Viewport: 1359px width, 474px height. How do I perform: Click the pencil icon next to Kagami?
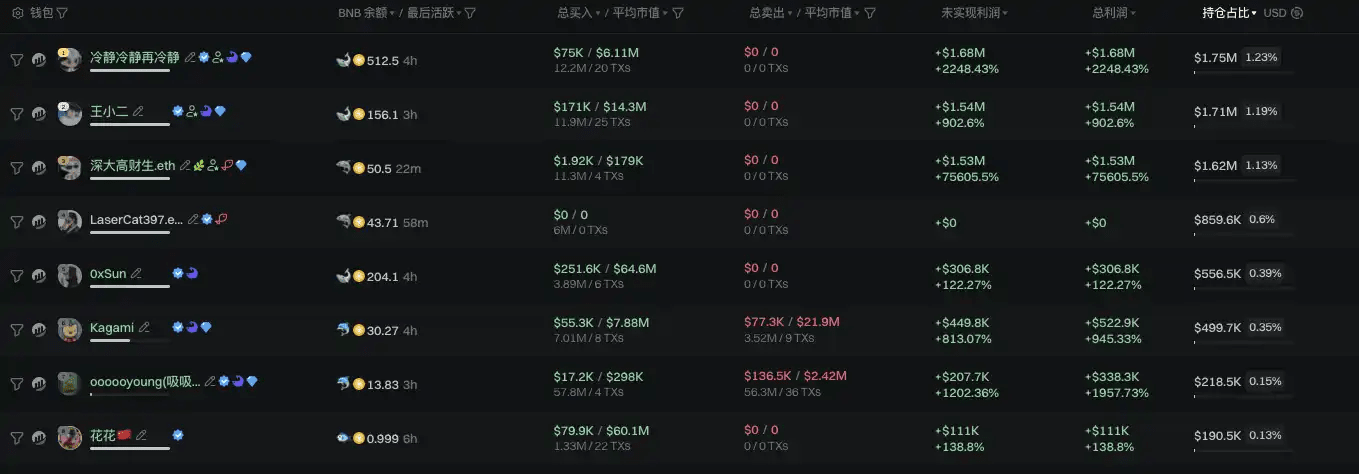(145, 328)
